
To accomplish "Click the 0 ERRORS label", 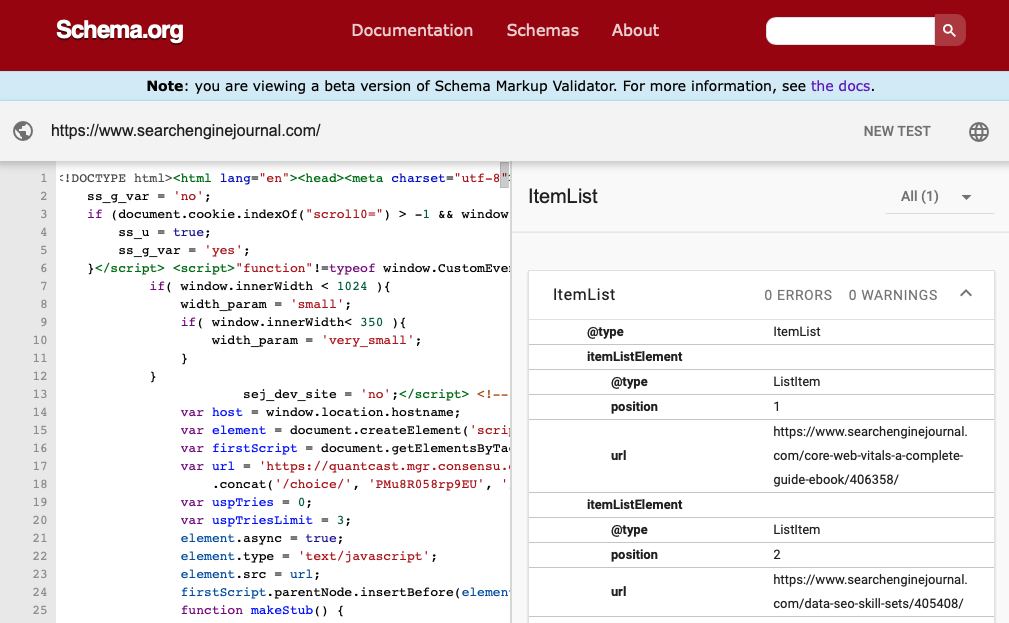I will (798, 295).
